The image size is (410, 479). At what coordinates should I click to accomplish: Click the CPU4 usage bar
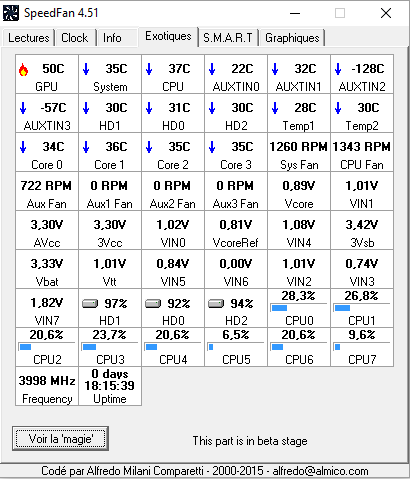coord(172,347)
